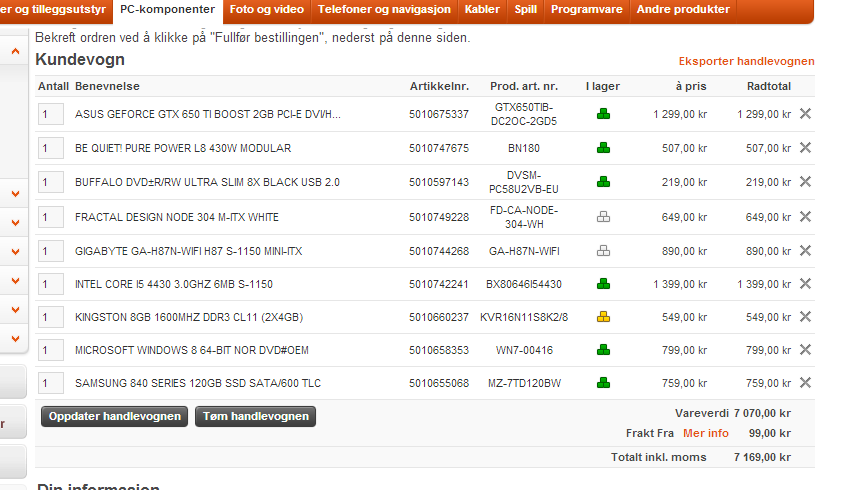Remove Kingston 8GB DDR3 row
The height and width of the screenshot is (490, 854).
[x=806, y=317]
